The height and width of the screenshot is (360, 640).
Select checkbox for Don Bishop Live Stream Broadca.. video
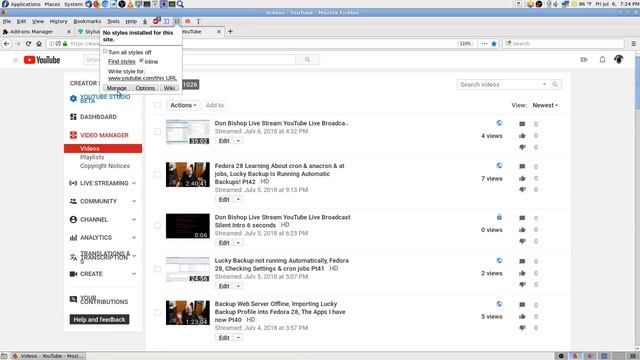157,131
